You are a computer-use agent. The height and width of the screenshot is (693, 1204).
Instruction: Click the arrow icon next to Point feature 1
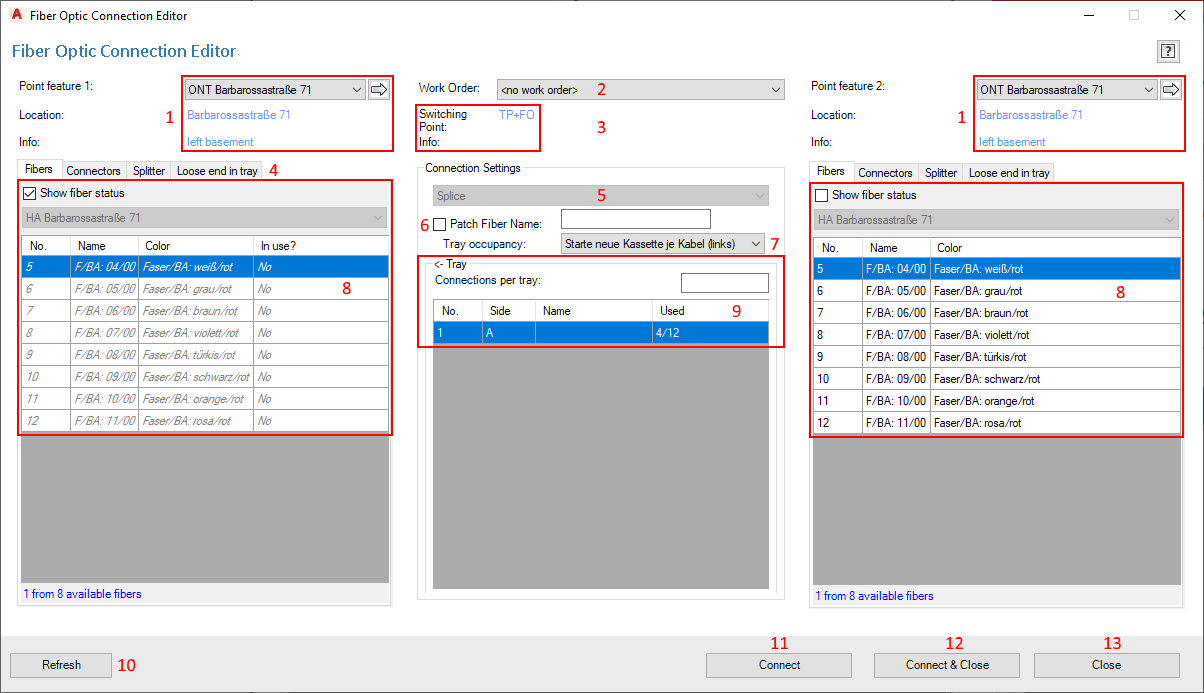(378, 90)
